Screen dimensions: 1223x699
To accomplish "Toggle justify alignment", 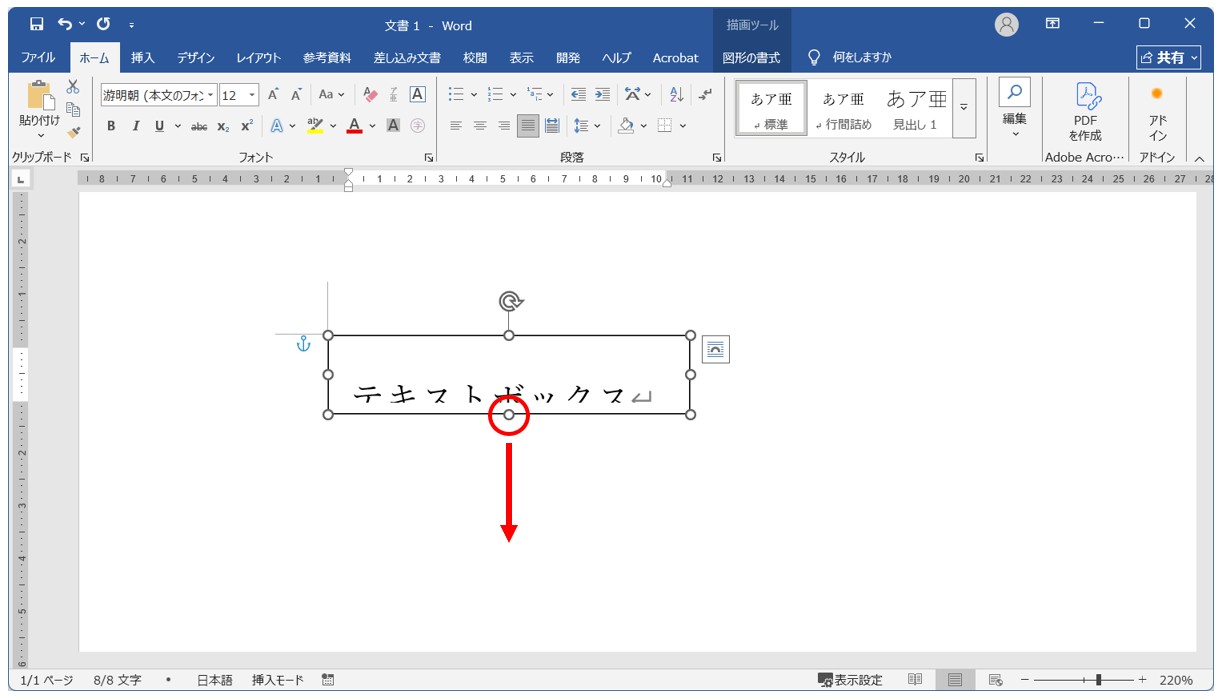I will (528, 126).
